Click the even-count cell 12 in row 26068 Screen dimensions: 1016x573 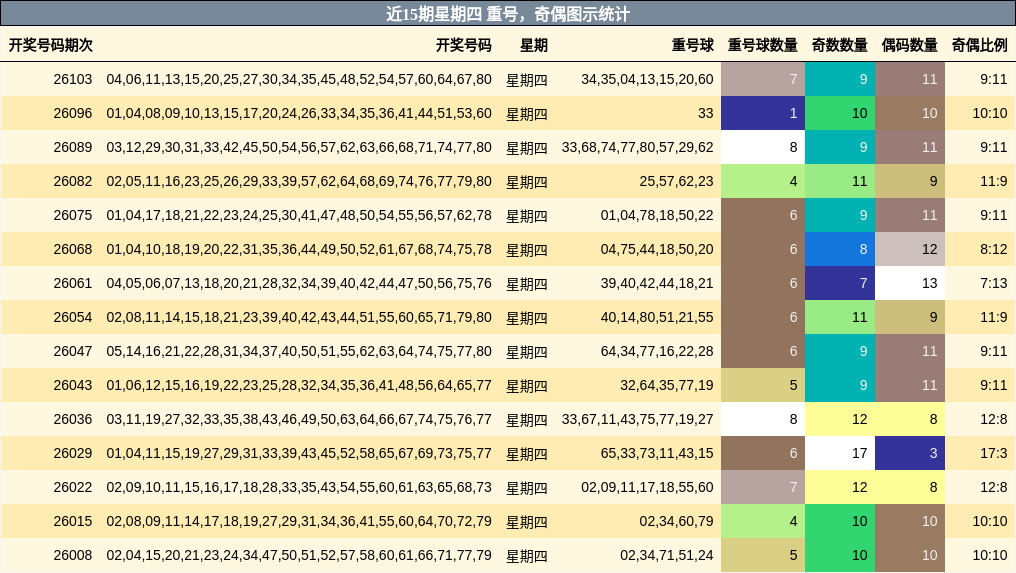910,249
